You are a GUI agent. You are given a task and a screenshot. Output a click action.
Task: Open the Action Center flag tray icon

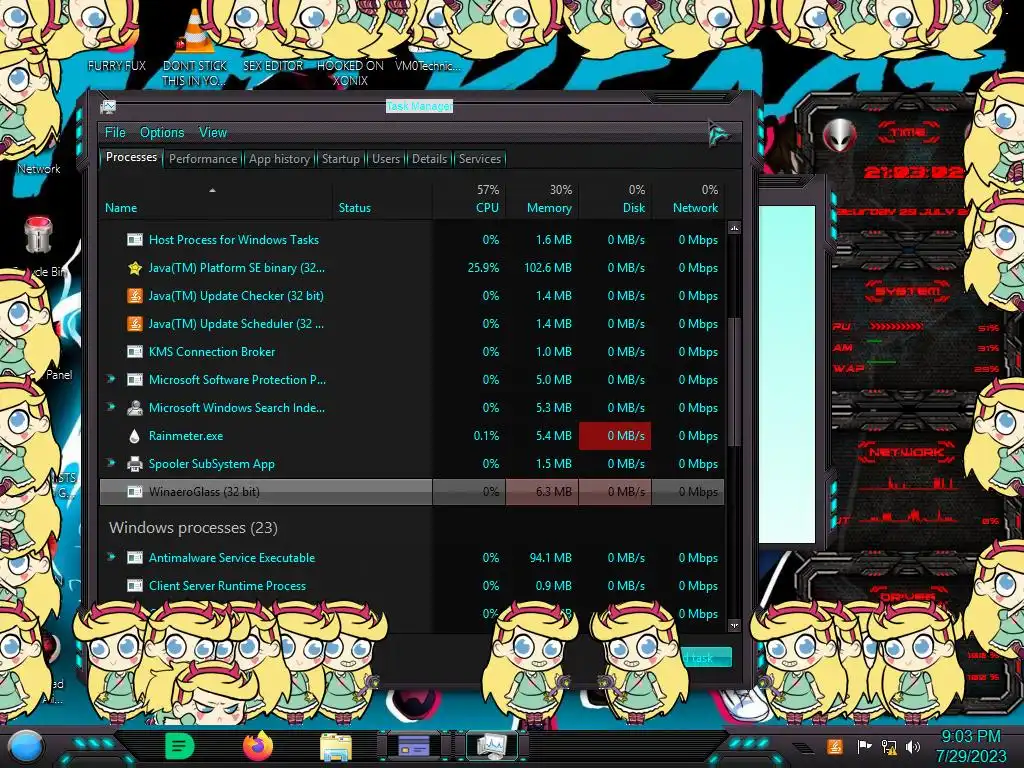coord(864,746)
